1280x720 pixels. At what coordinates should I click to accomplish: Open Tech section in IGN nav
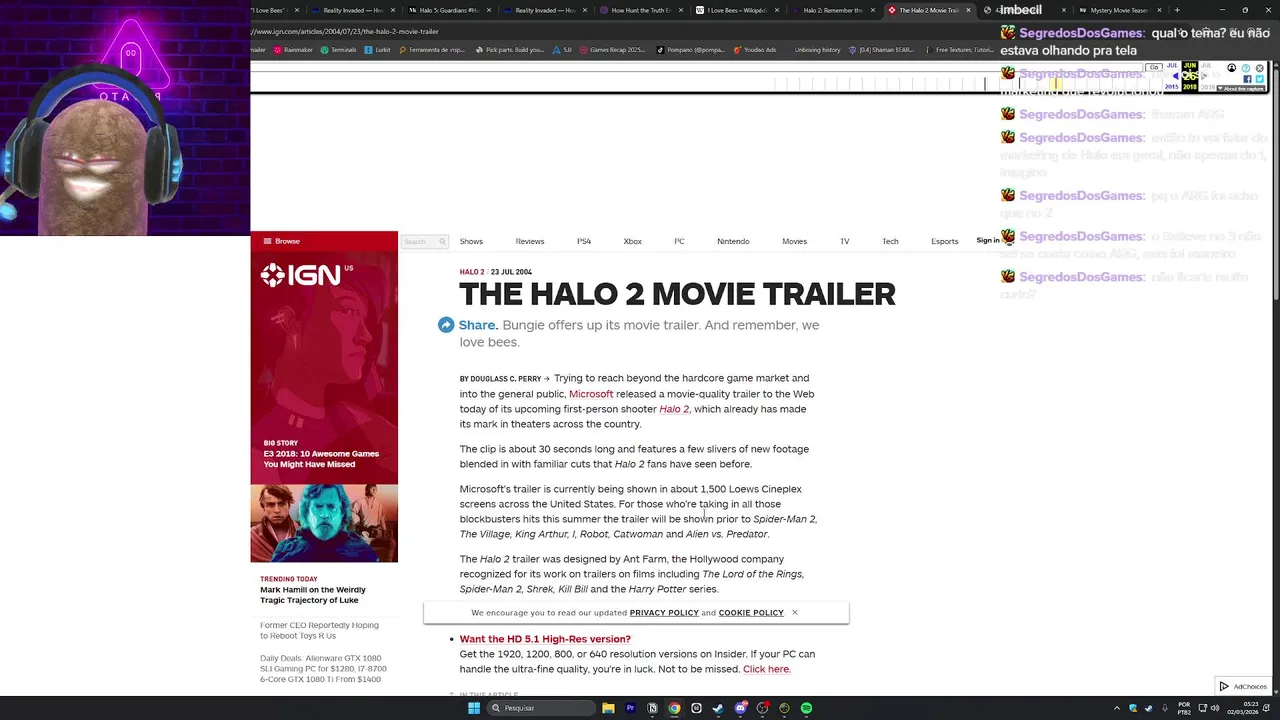click(890, 241)
